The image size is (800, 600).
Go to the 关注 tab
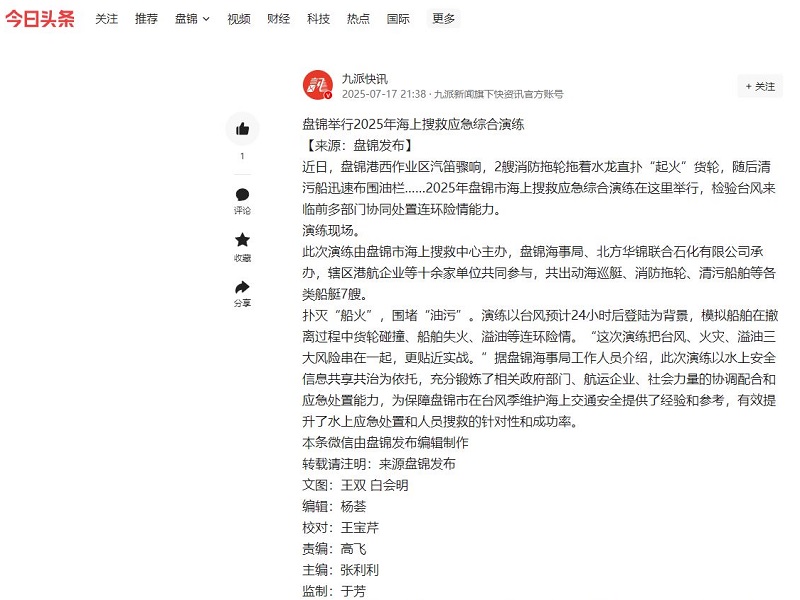(106, 18)
